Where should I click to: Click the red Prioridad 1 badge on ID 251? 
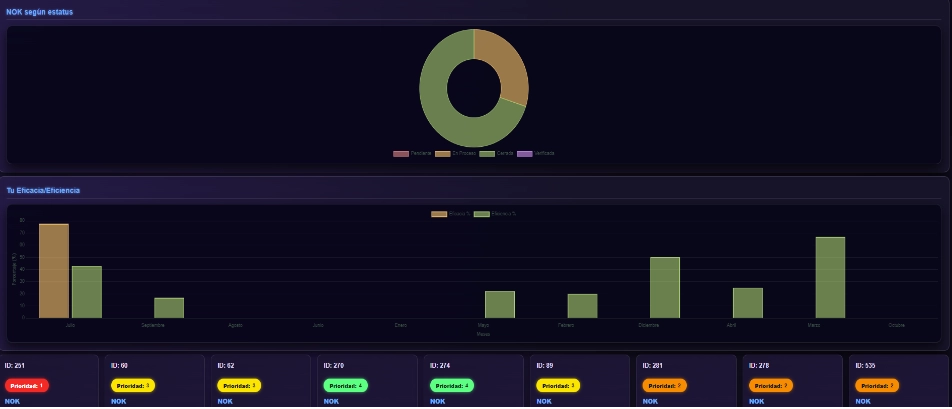(x=27, y=385)
